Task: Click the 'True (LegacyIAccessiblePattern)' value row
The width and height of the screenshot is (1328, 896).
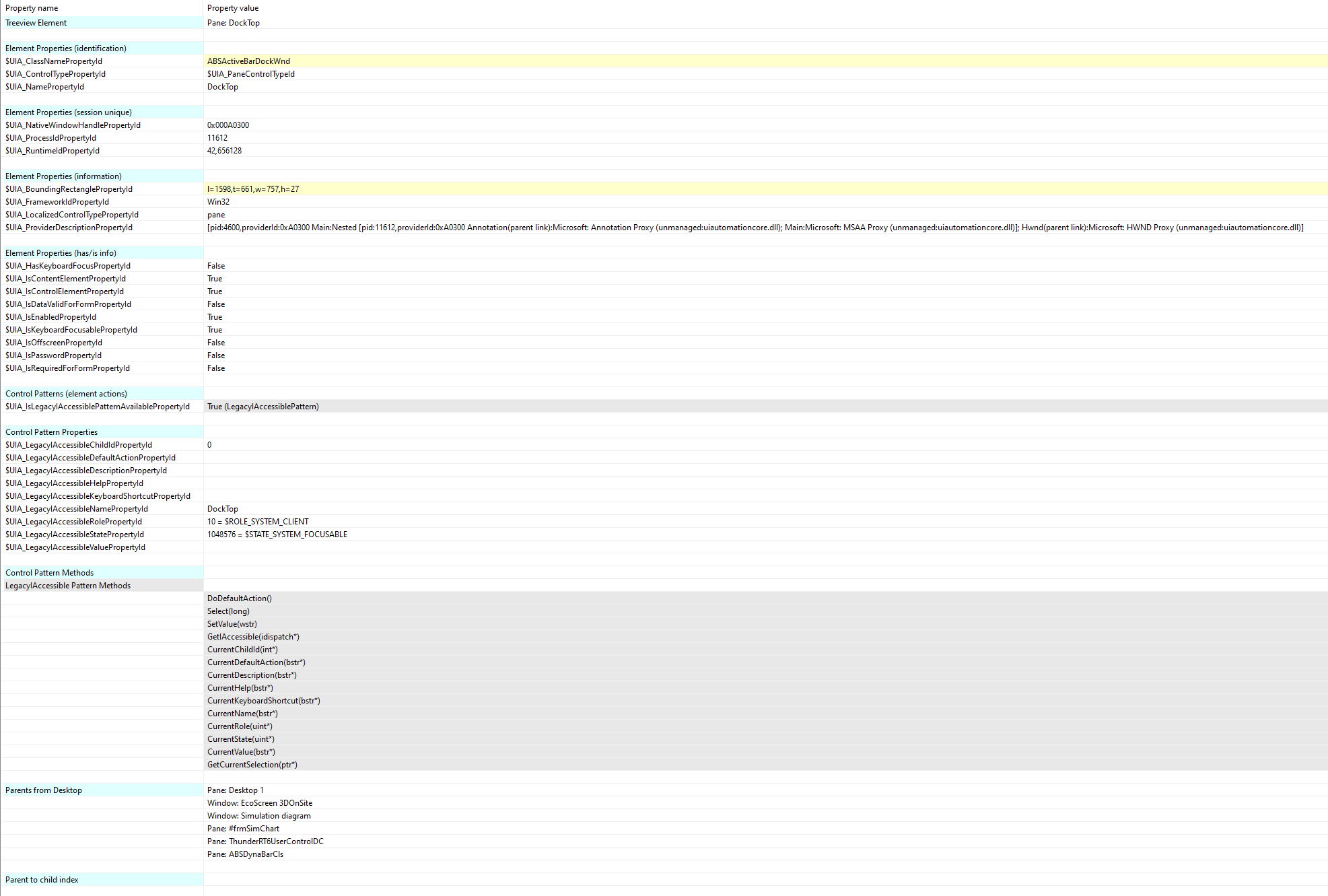Action: coord(765,407)
